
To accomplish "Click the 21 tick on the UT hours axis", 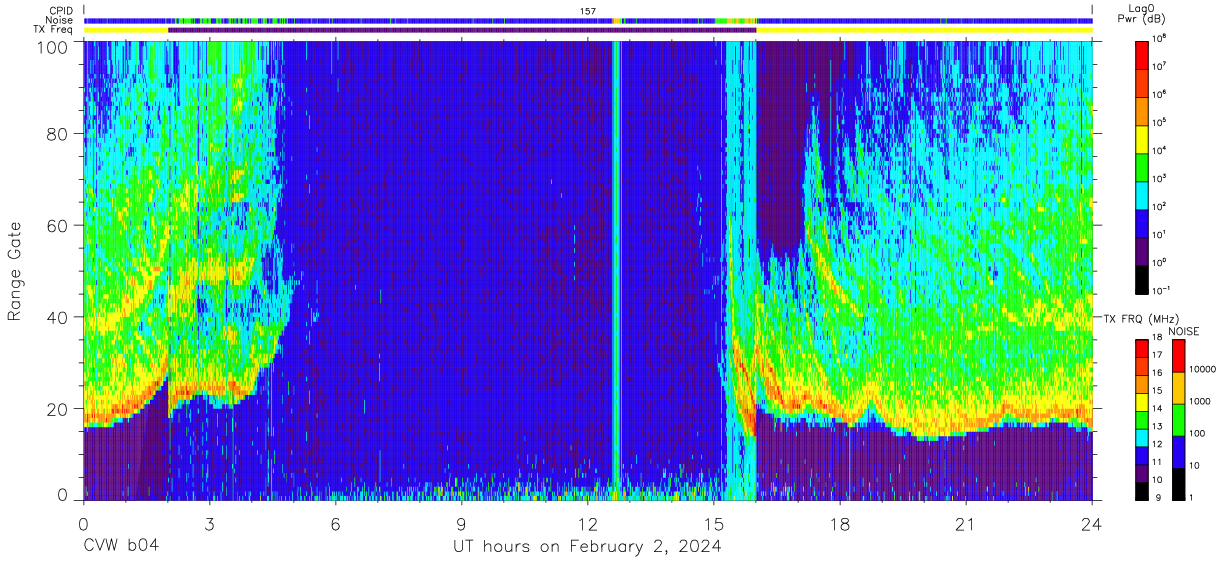I will (966, 523).
